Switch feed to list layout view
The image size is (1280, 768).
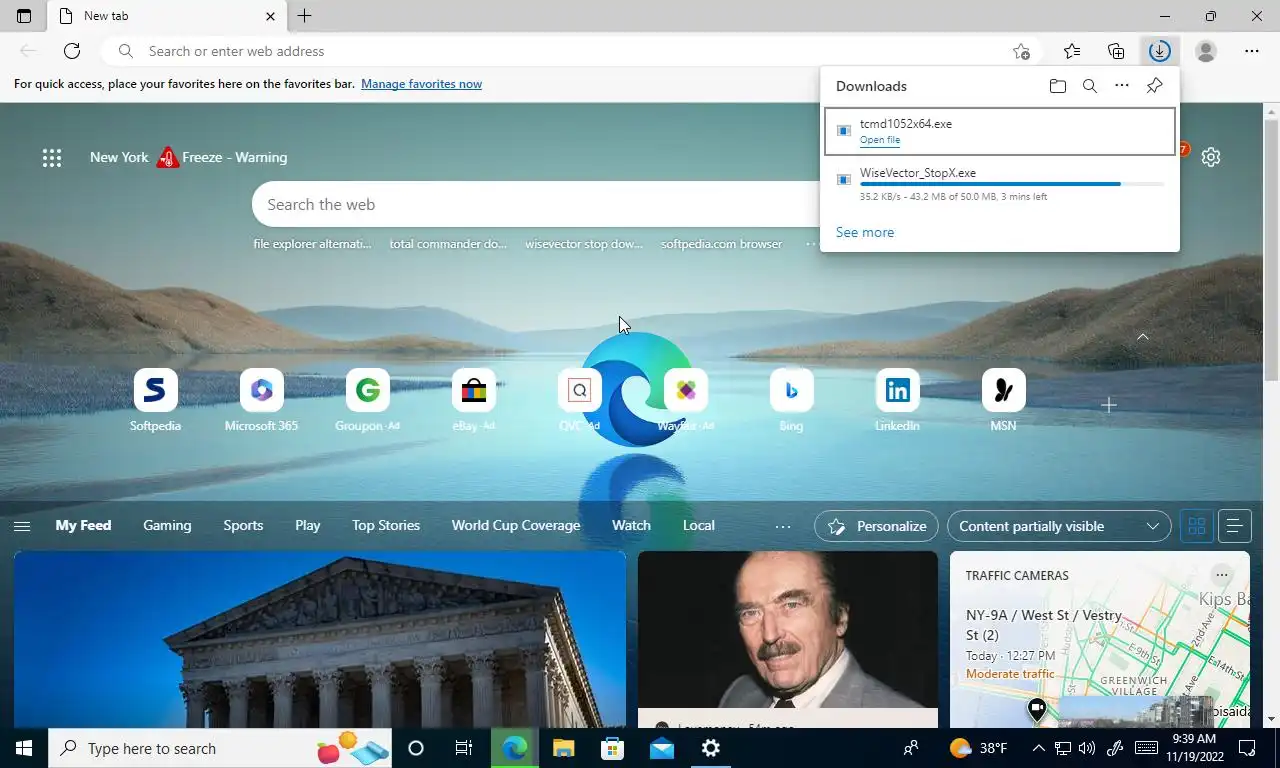1235,526
